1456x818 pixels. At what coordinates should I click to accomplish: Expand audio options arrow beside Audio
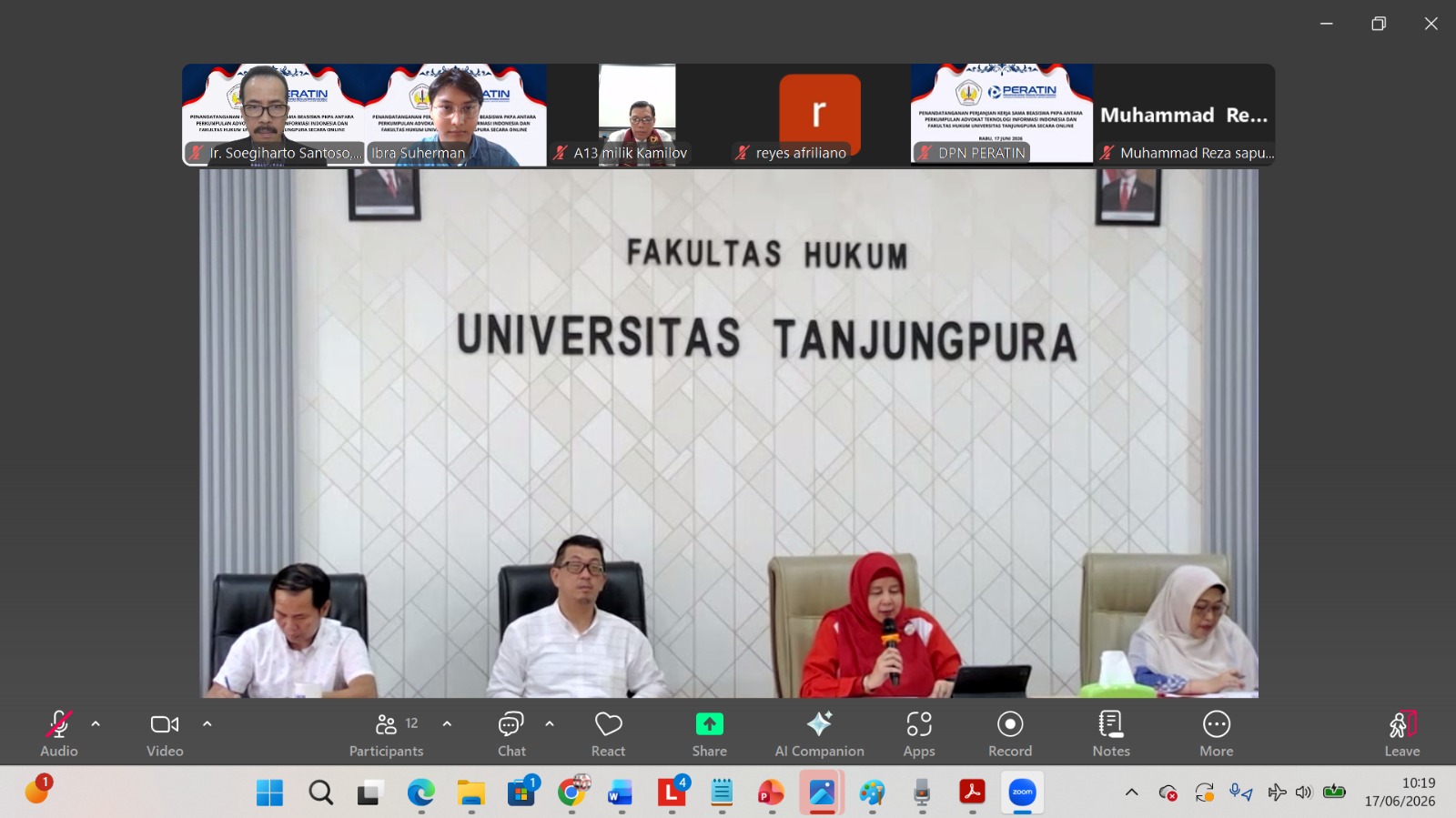pyautogui.click(x=96, y=724)
